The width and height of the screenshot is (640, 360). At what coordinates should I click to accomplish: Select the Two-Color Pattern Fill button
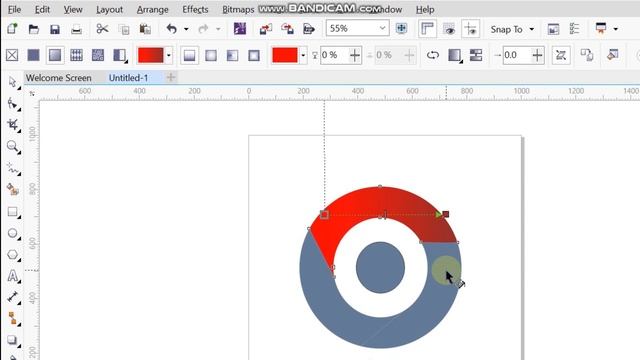[120, 55]
